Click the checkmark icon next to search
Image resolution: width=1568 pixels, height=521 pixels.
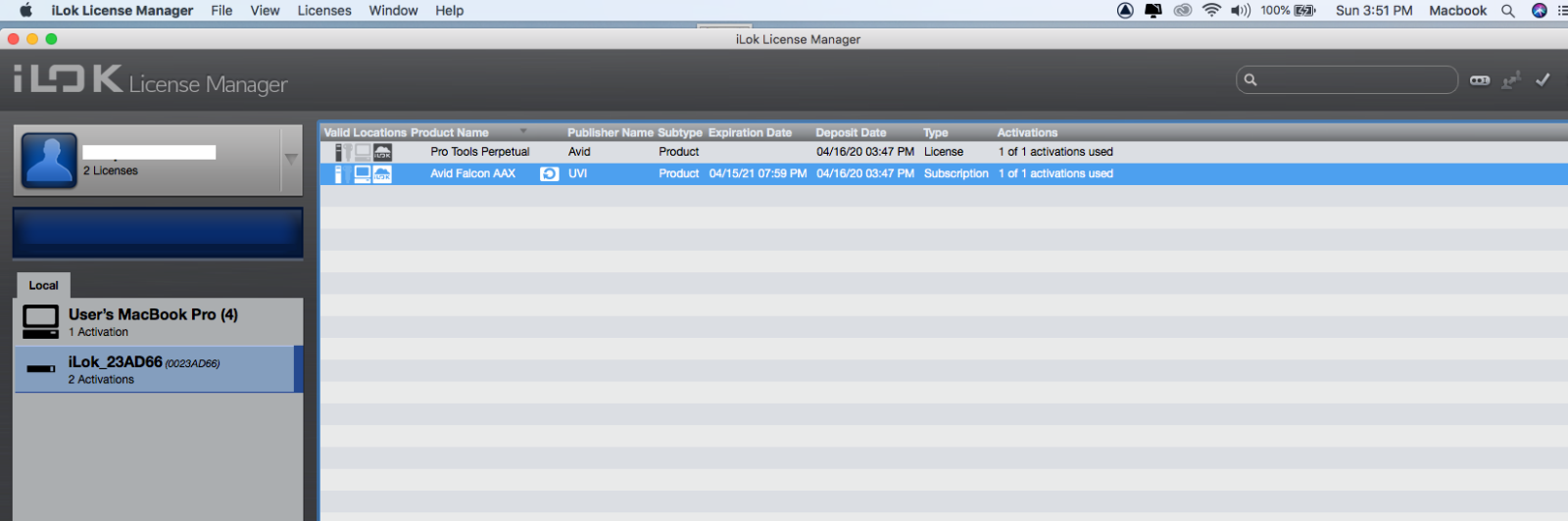[1543, 79]
